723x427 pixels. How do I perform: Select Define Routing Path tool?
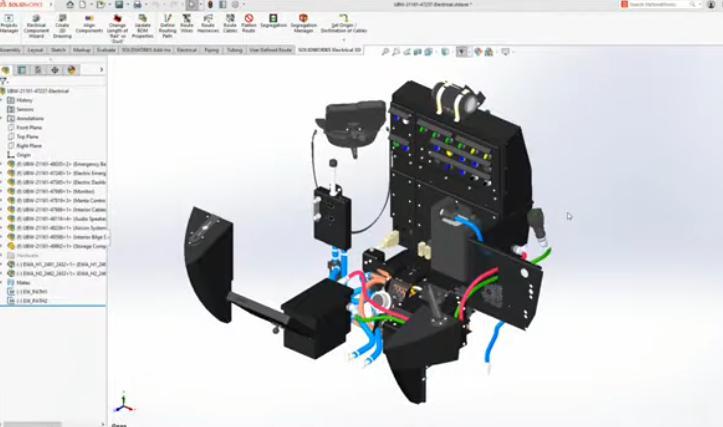point(167,26)
